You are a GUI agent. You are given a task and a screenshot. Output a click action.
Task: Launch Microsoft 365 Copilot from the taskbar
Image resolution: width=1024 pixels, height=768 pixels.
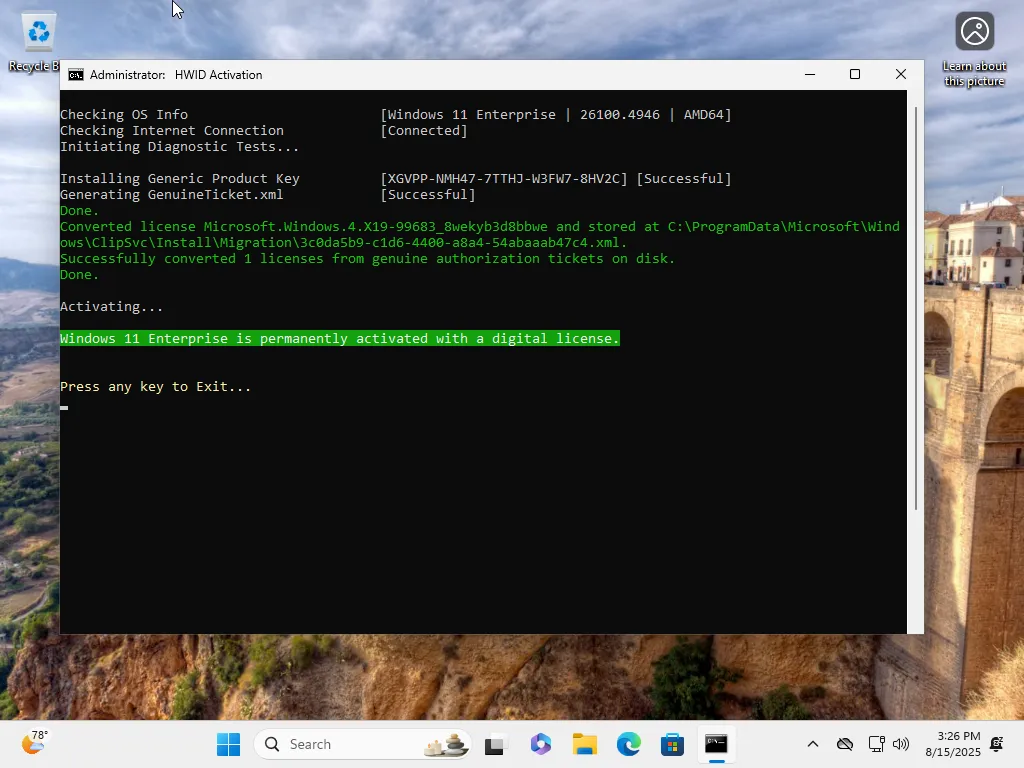541,744
